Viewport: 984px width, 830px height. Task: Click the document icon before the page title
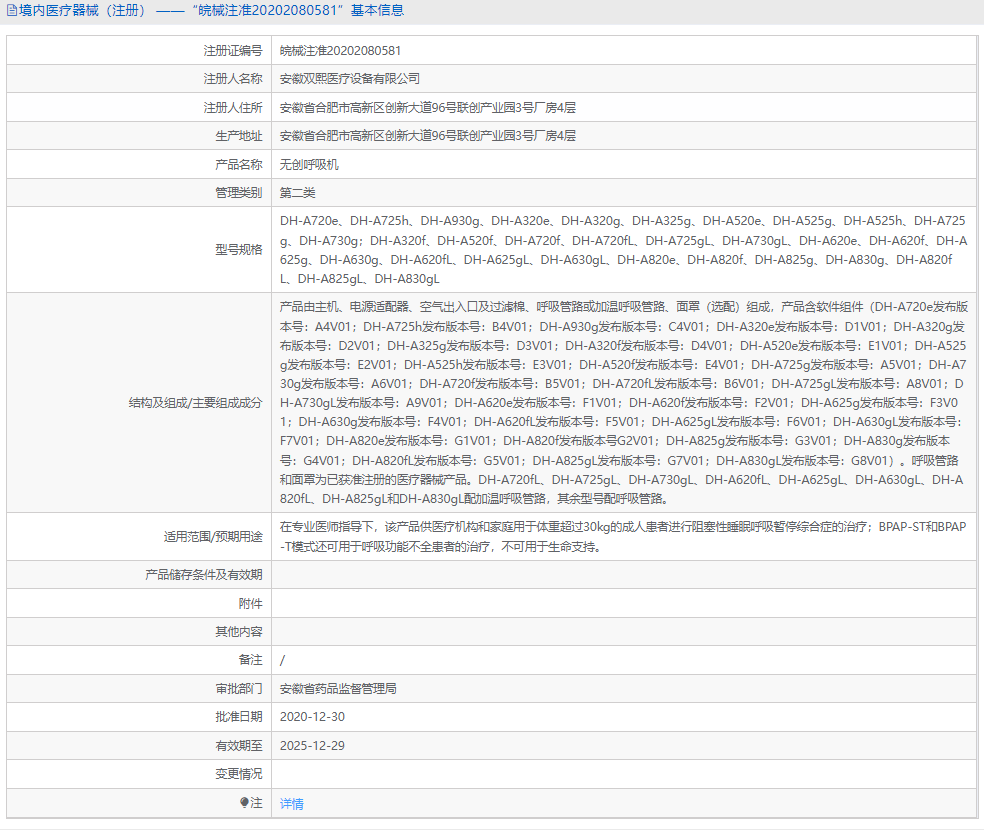pos(14,10)
